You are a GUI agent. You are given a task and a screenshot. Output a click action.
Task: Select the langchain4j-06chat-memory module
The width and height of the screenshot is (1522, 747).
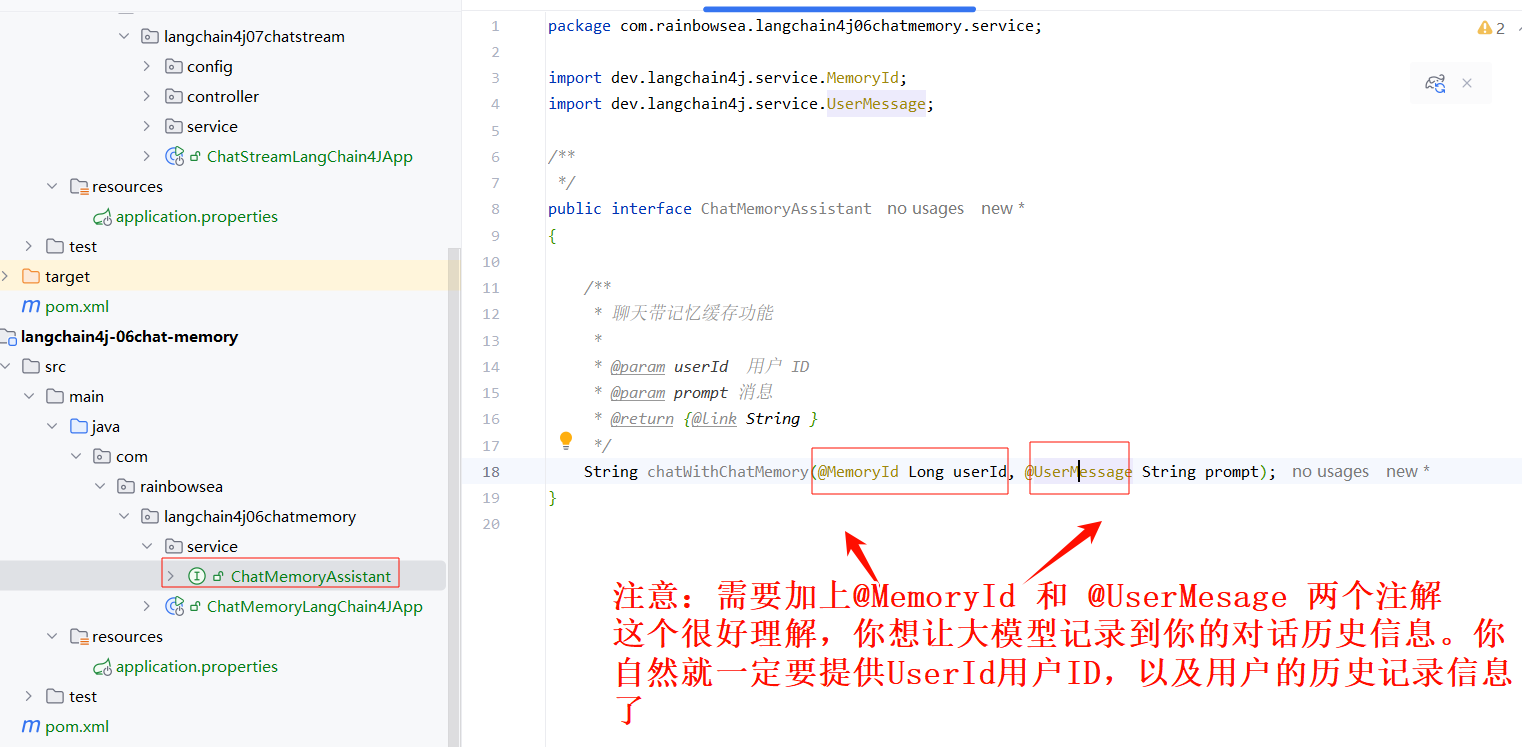pyautogui.click(x=129, y=337)
